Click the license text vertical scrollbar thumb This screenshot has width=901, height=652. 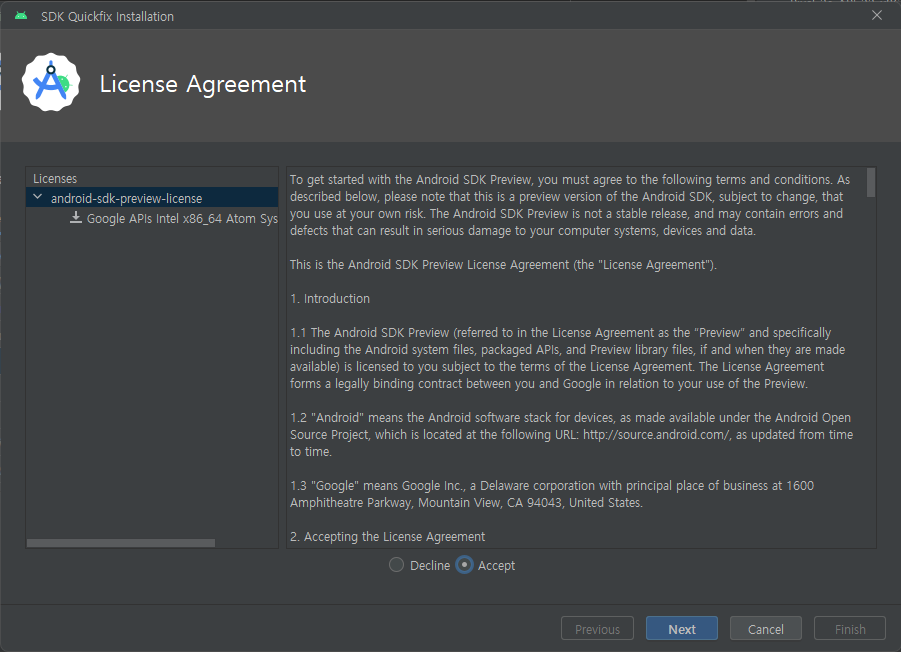(x=871, y=183)
